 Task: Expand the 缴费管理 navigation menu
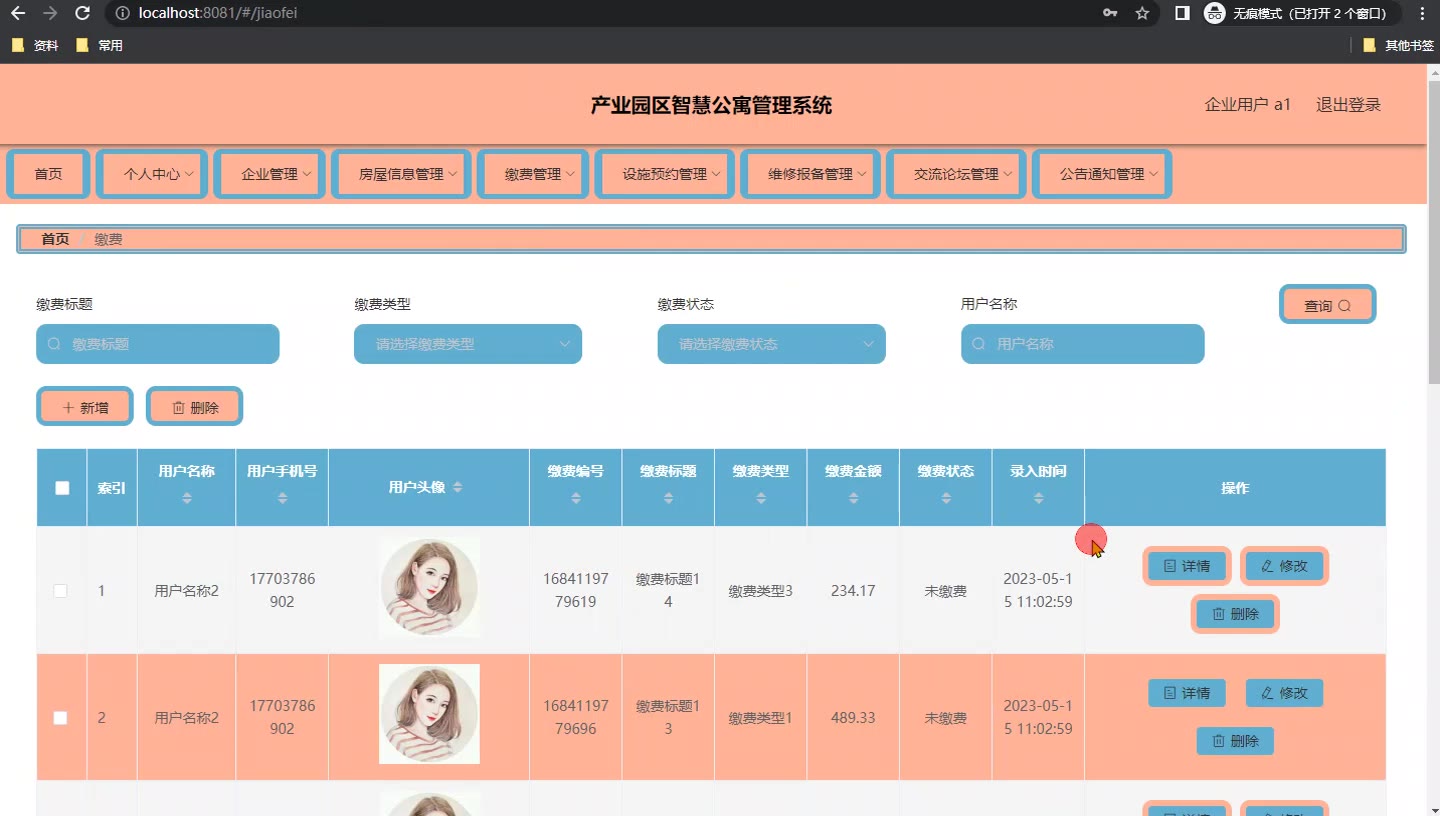[x=540, y=174]
